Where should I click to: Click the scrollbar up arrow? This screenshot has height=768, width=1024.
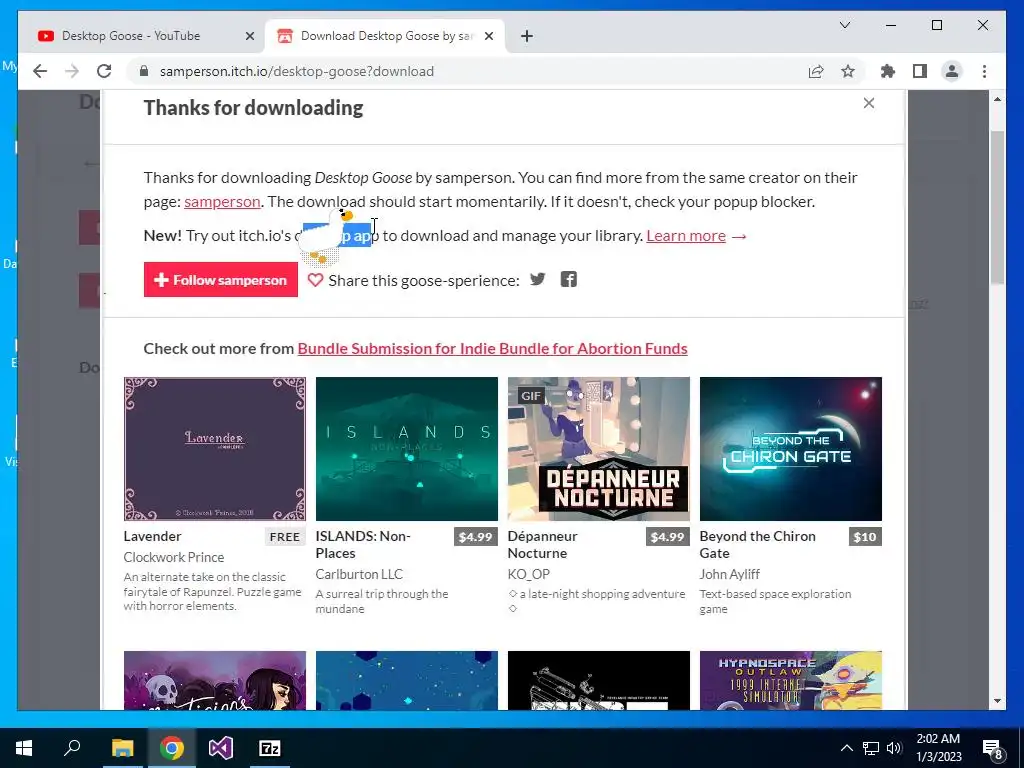point(997,99)
